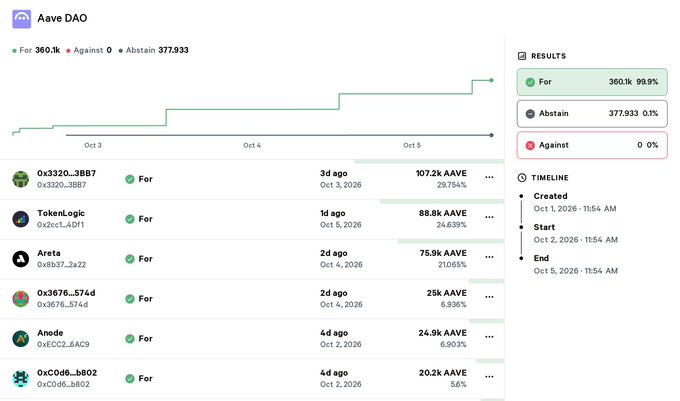Open the Aave DAO title link
This screenshot has height=401, width=680.
tap(62, 18)
